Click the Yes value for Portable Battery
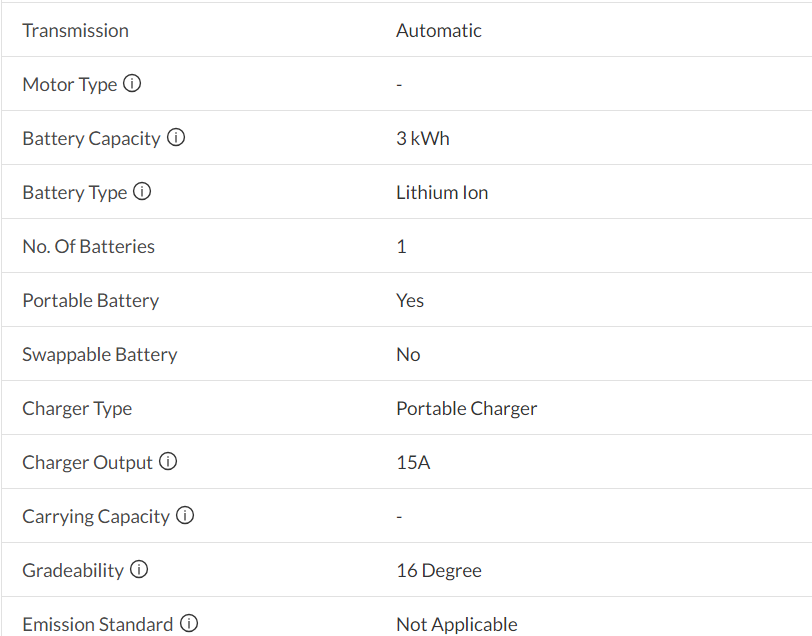Image resolution: width=812 pixels, height=636 pixels. pos(410,301)
